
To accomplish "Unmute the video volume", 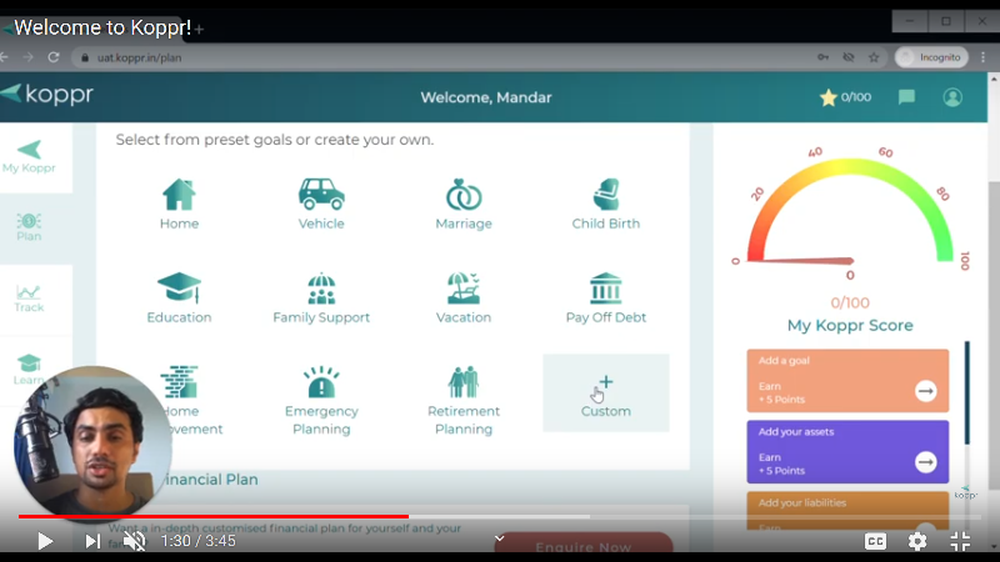I will point(134,542).
